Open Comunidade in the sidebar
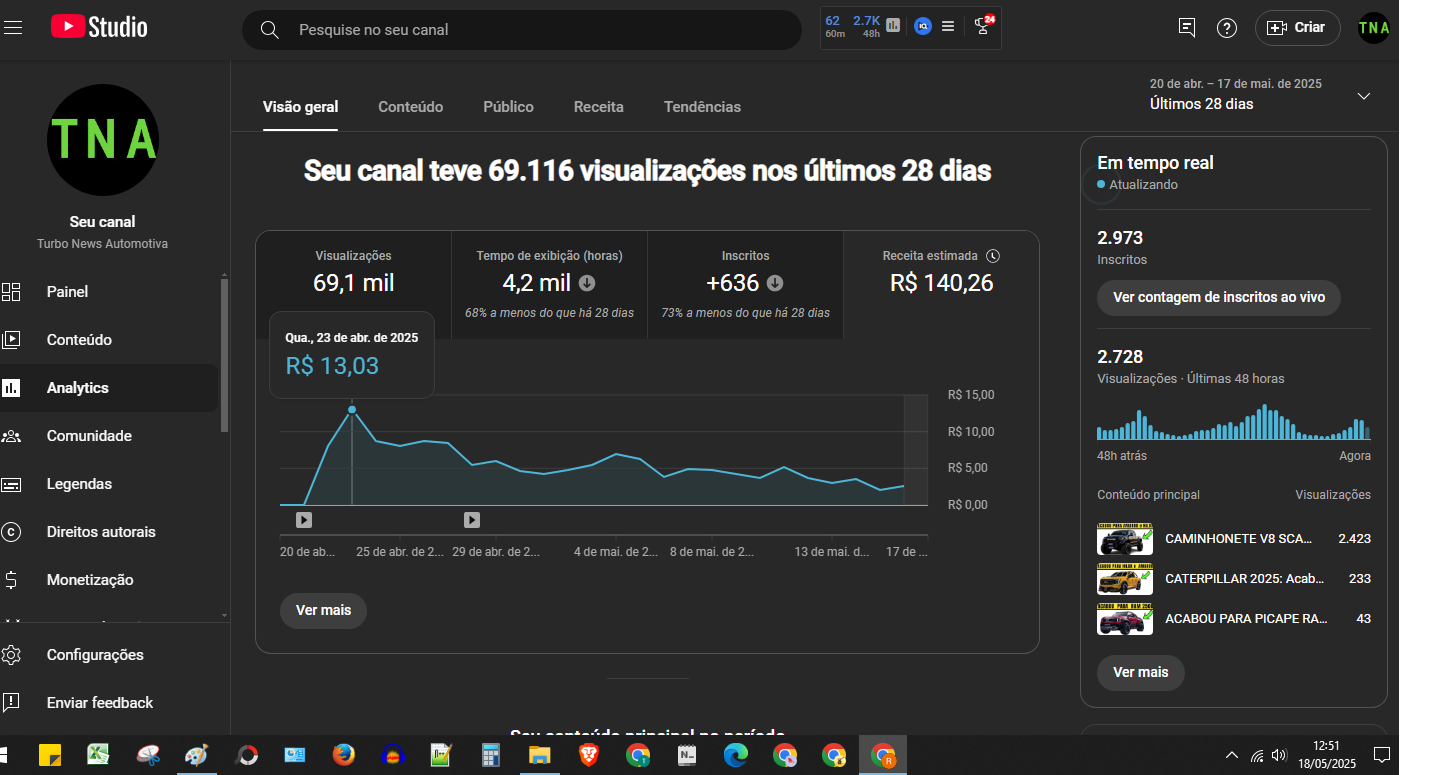Image resolution: width=1434 pixels, height=775 pixels. [x=109, y=436]
